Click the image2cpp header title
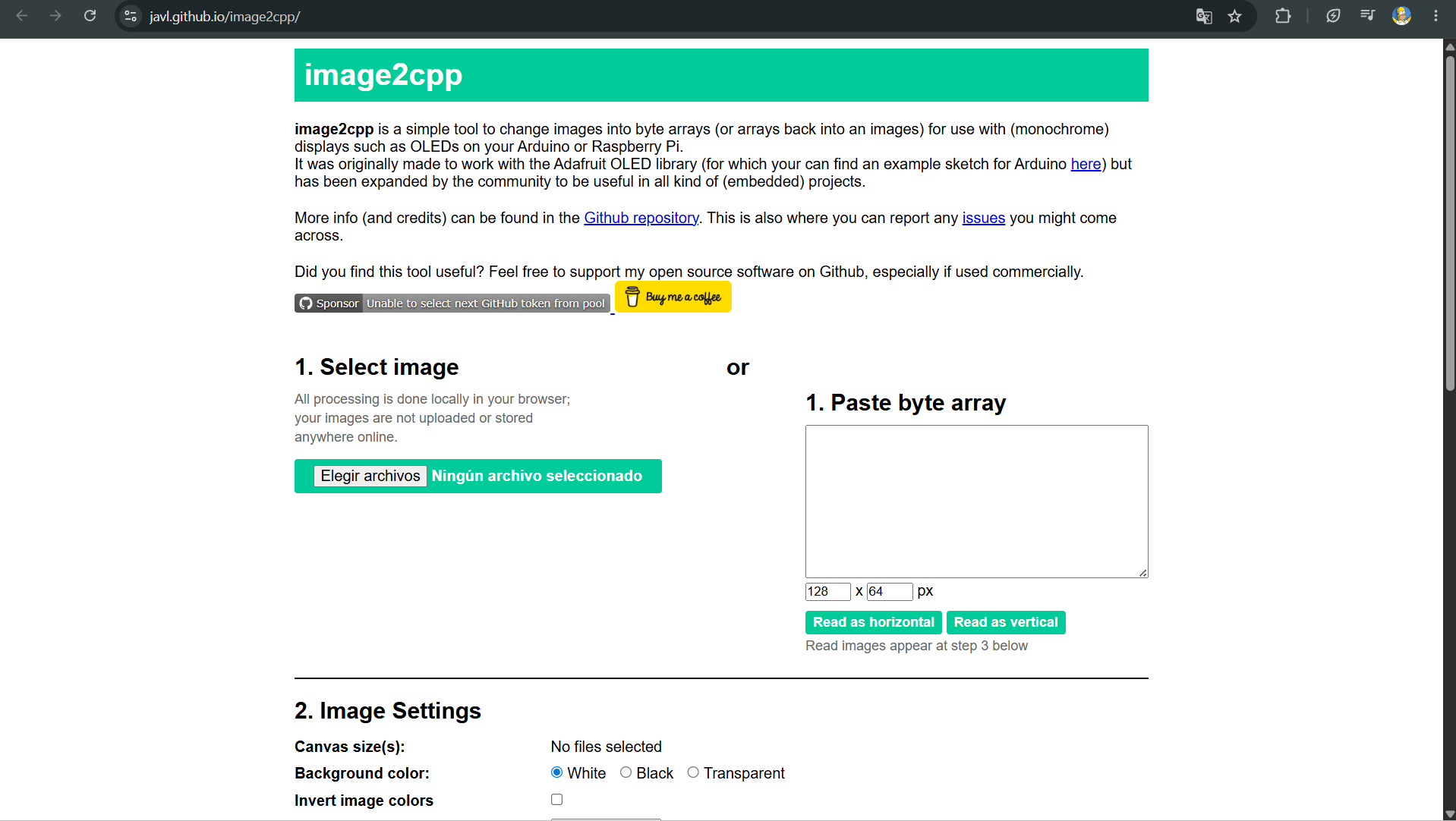The height and width of the screenshot is (821, 1456). click(383, 74)
